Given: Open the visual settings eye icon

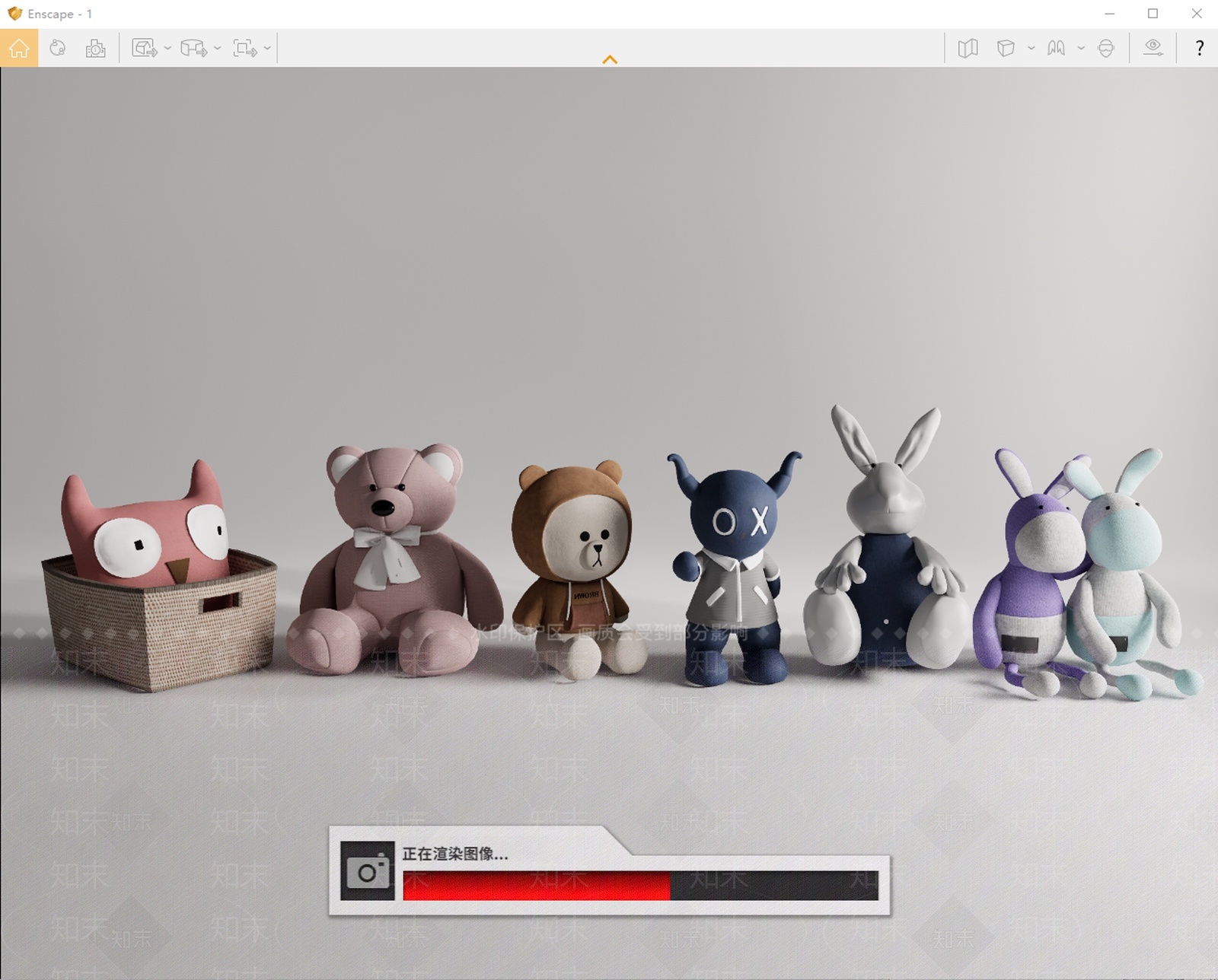Looking at the screenshot, I should pyautogui.click(x=1153, y=48).
